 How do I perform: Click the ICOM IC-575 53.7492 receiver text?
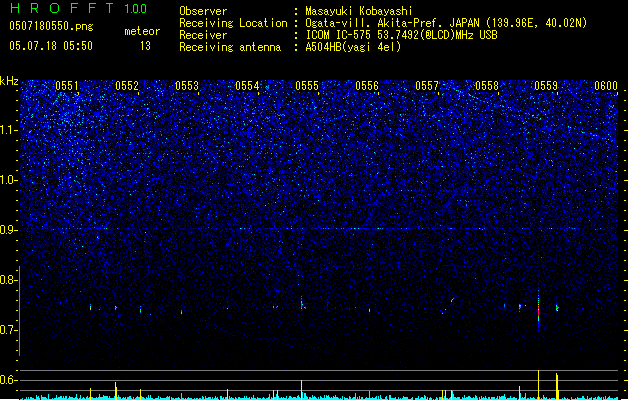click(401, 35)
